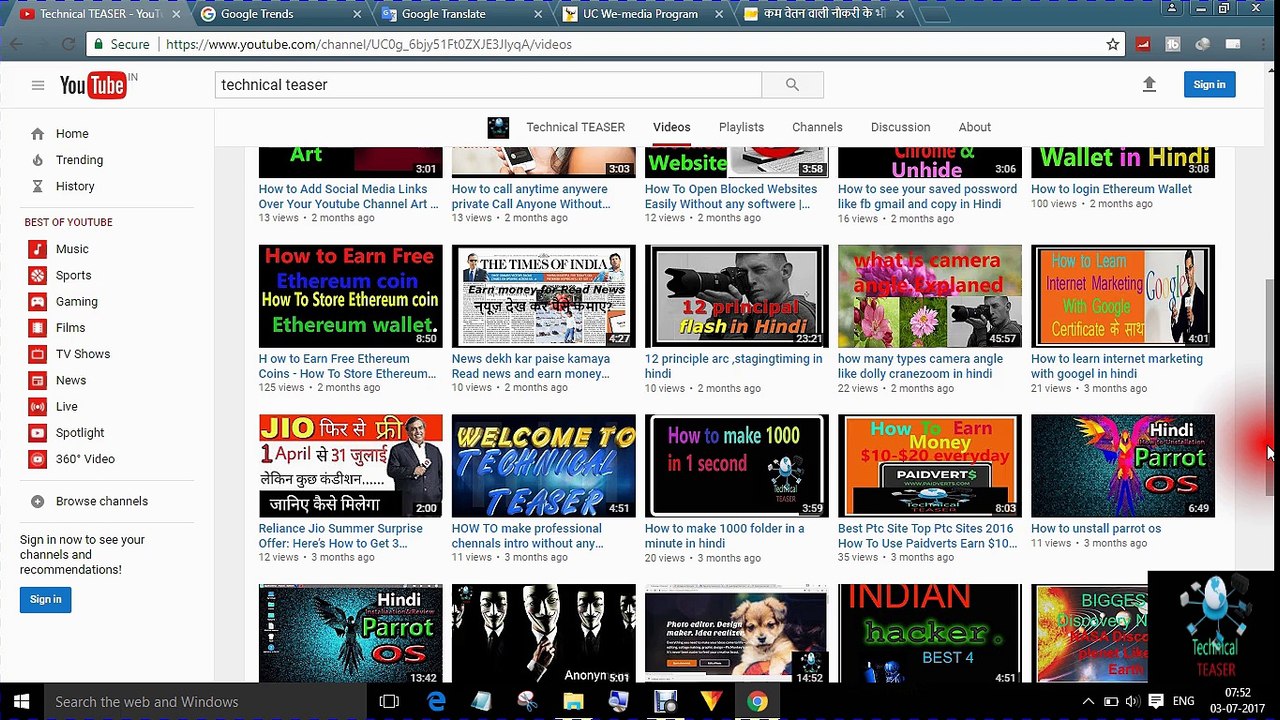Screen dimensions: 1280x720
Task: Switch to the Google Translate tab
Action: [460, 14]
